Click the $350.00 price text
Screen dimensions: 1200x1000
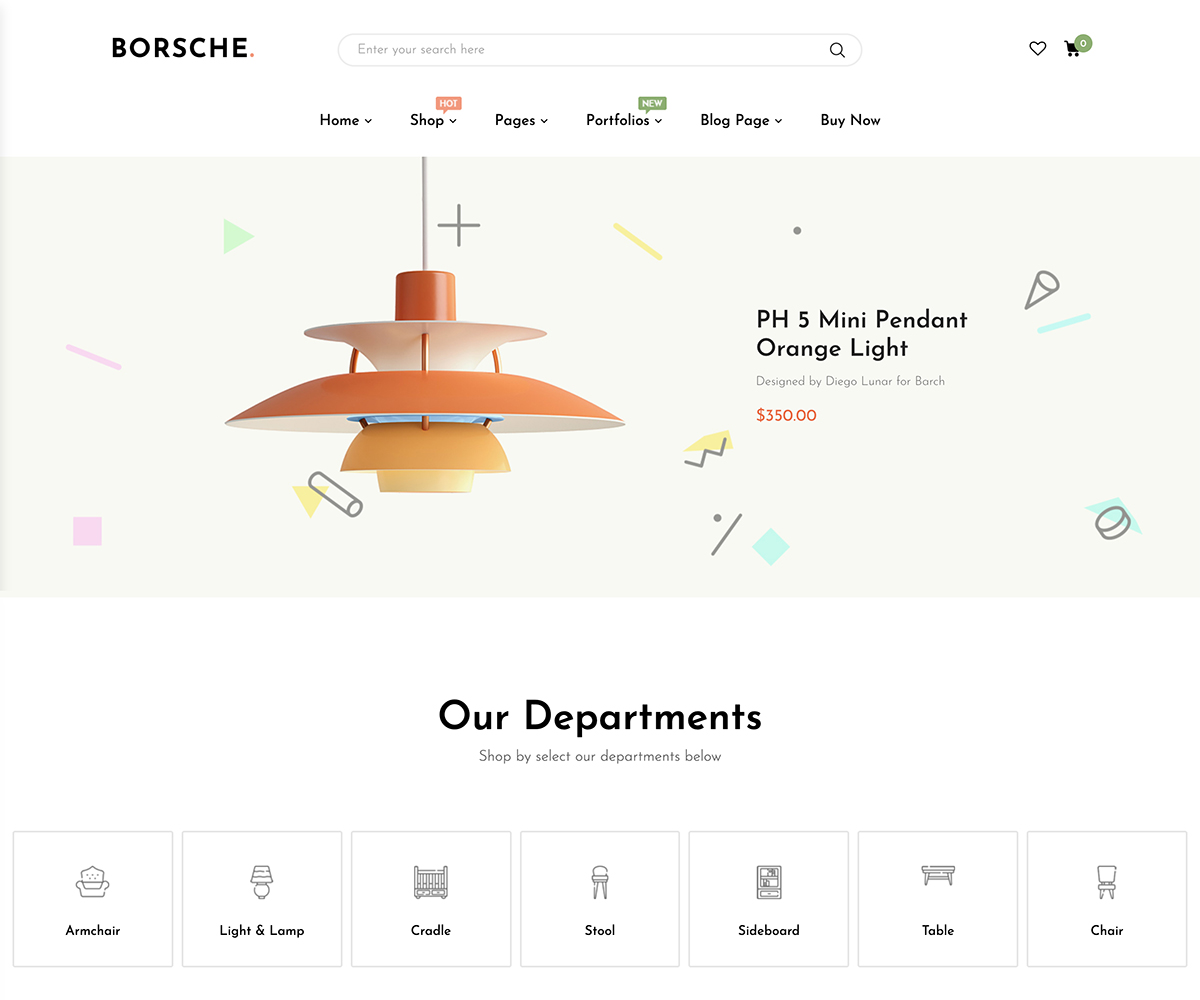click(x=786, y=416)
